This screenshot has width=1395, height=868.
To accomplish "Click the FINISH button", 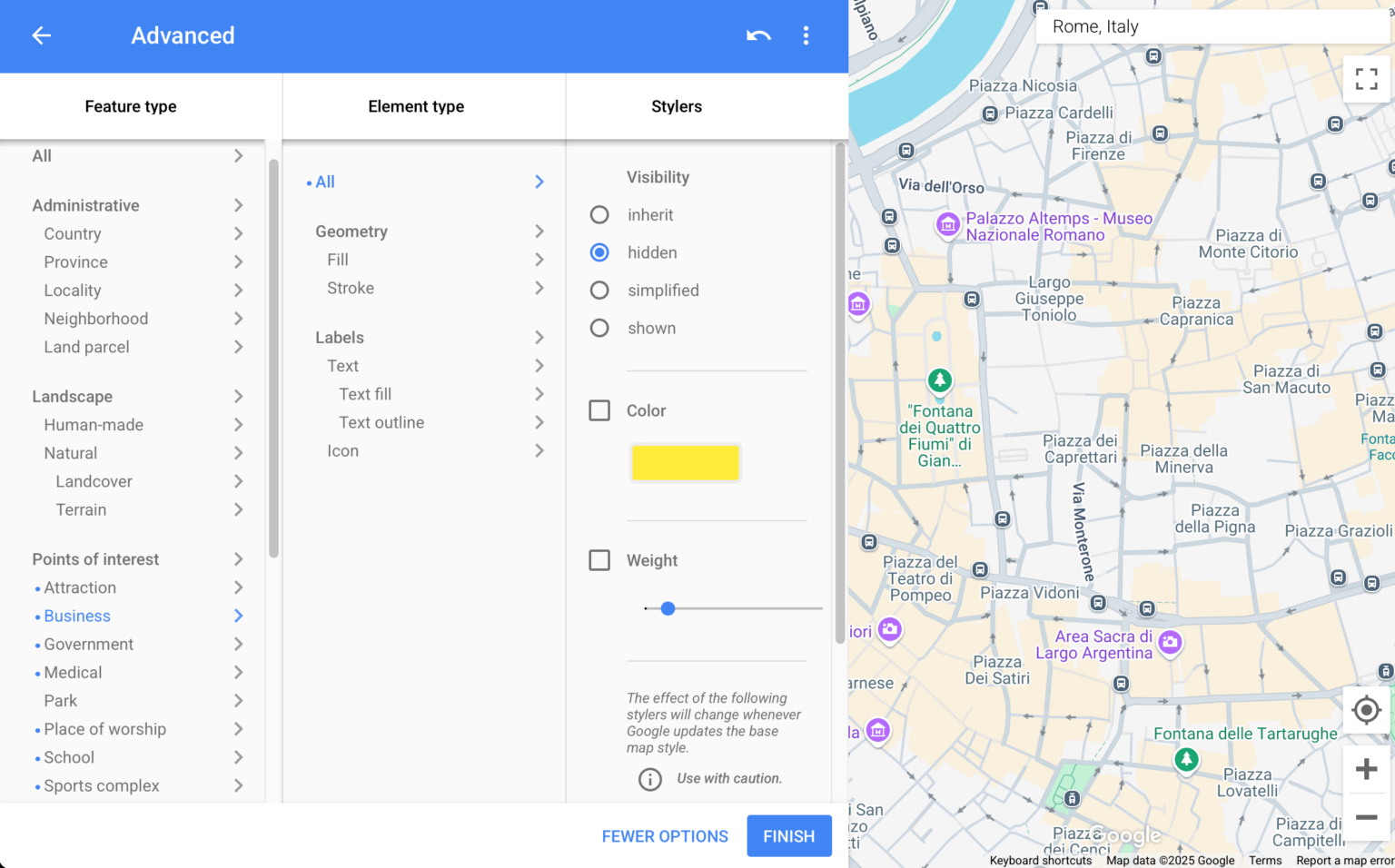I will click(788, 835).
